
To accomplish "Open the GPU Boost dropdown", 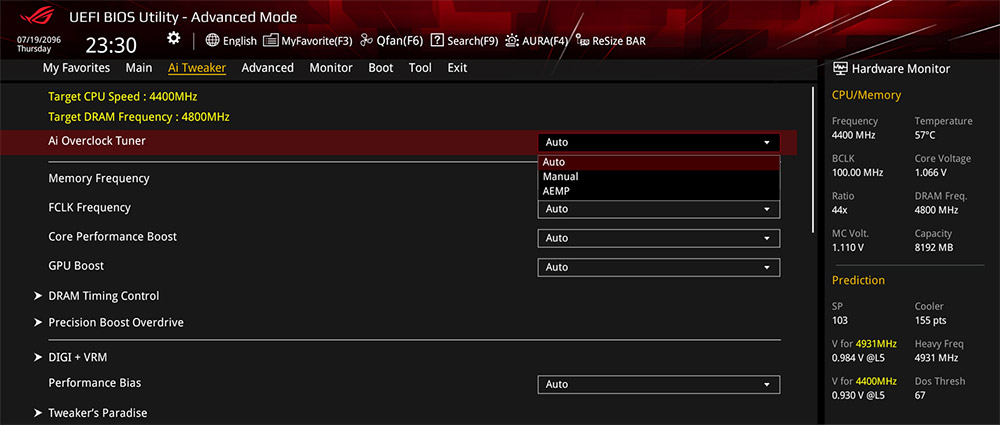I will [x=658, y=267].
